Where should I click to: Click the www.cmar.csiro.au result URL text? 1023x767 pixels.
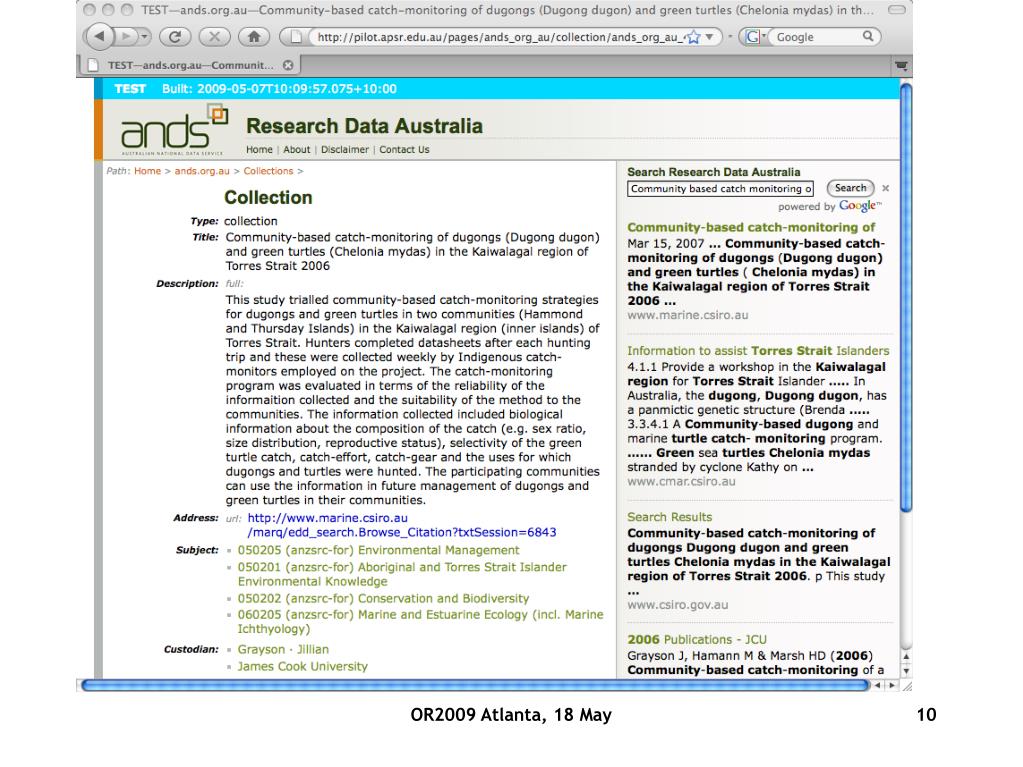681,481
